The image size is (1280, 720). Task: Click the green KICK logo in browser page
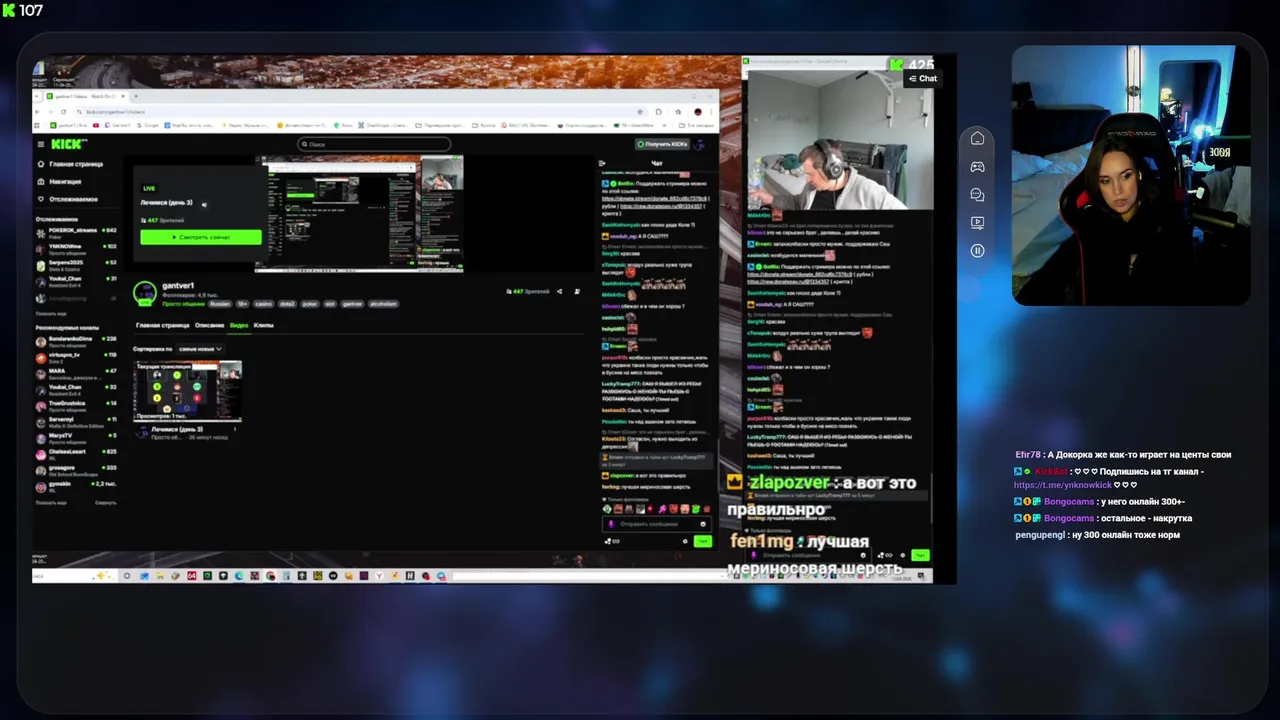[68, 144]
